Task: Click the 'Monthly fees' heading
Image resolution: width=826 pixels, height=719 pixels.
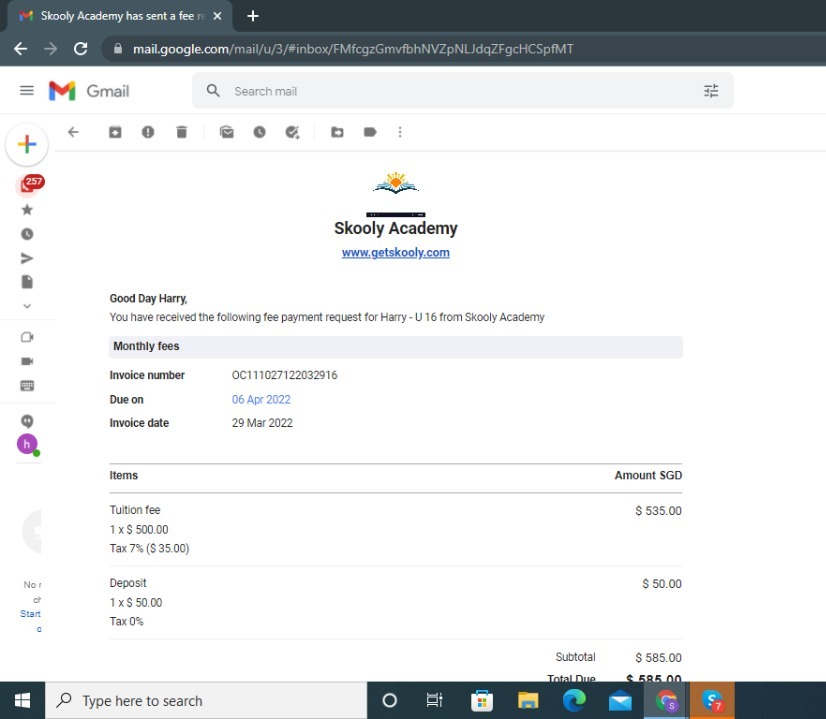Action: pyautogui.click(x=146, y=347)
